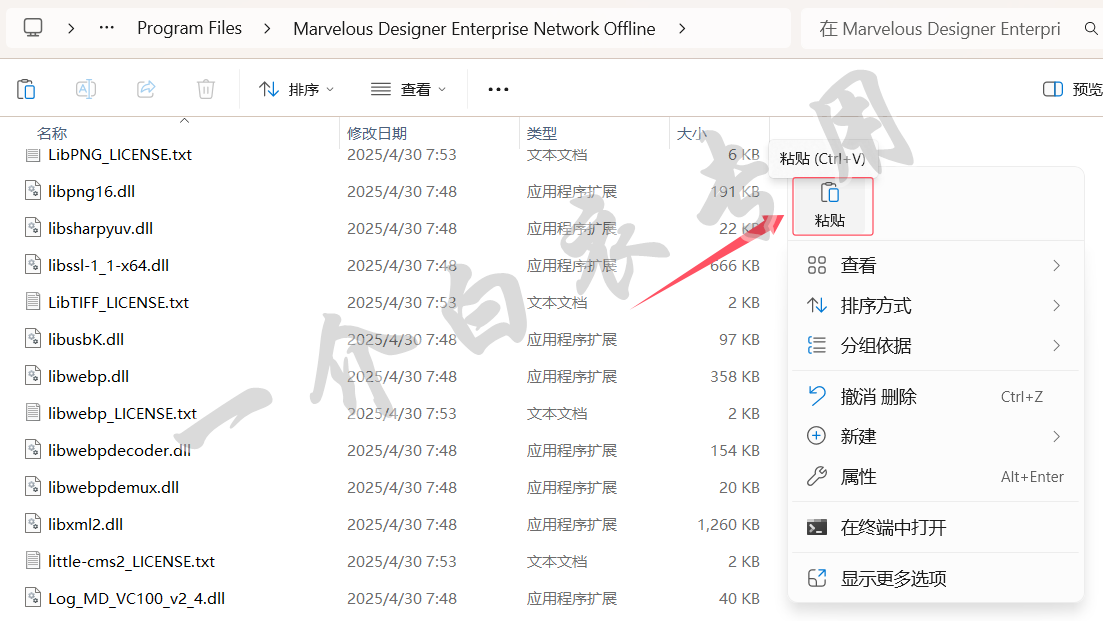Click the Paste icon in the toolbar
Viewport: 1103px width, 621px height.
click(26, 89)
